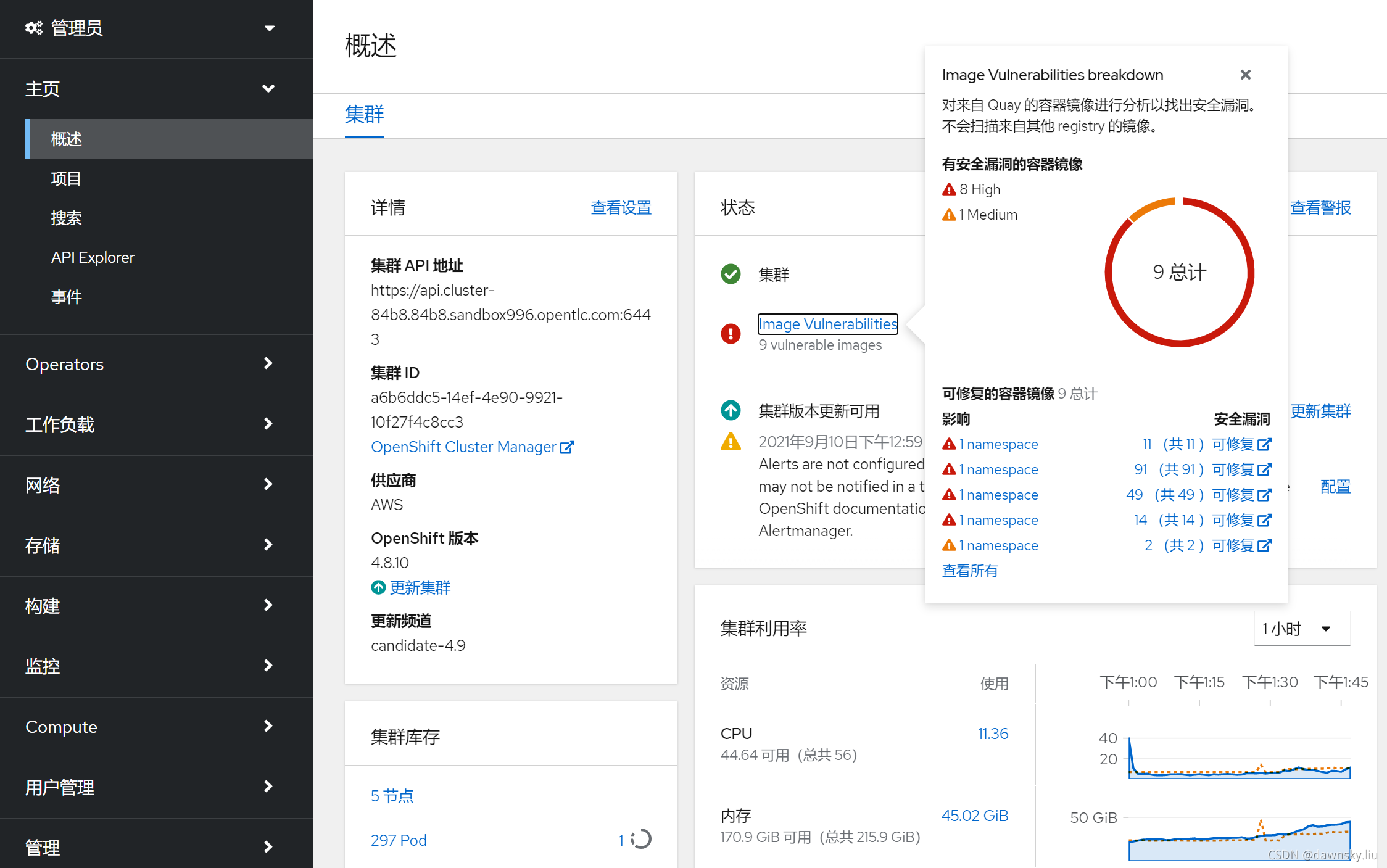Click the green check cluster status icon
Image resolution: width=1387 pixels, height=868 pixels.
tap(731, 274)
